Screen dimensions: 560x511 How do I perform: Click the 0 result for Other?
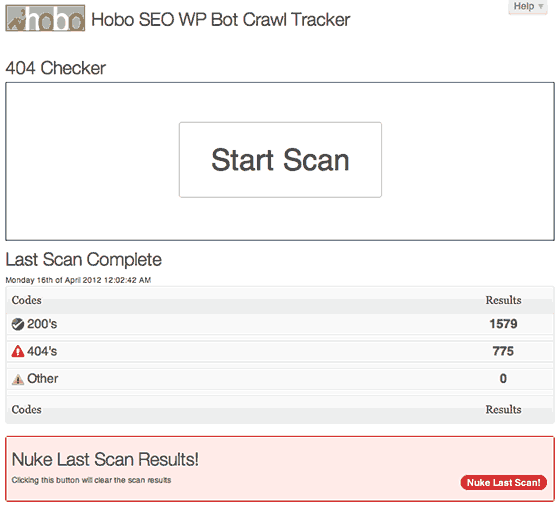pos(503,379)
